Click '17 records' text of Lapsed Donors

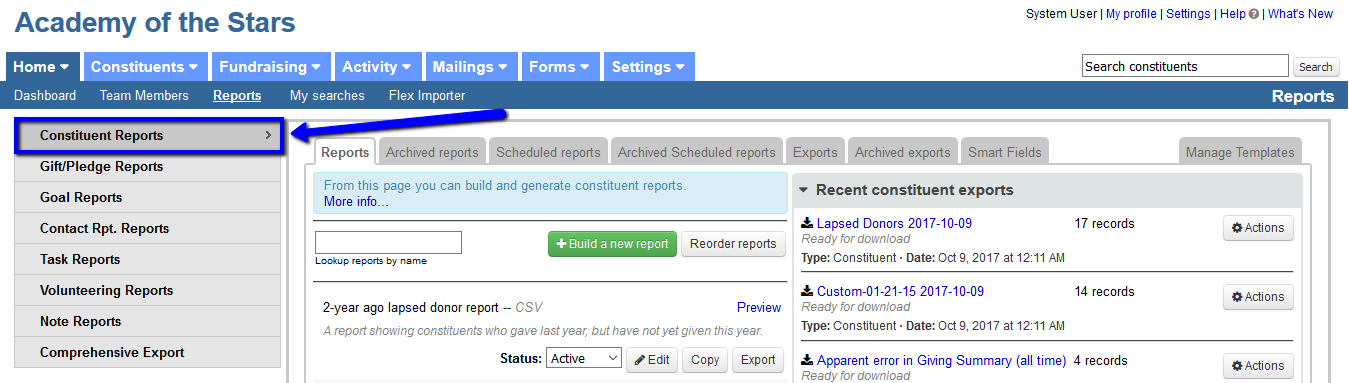pyautogui.click(x=1104, y=223)
